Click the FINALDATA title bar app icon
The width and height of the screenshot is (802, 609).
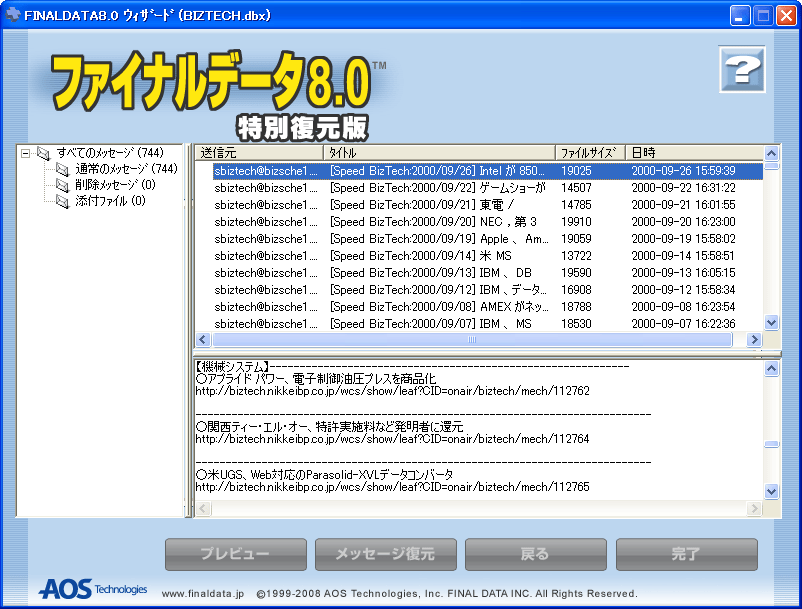pos(12,15)
